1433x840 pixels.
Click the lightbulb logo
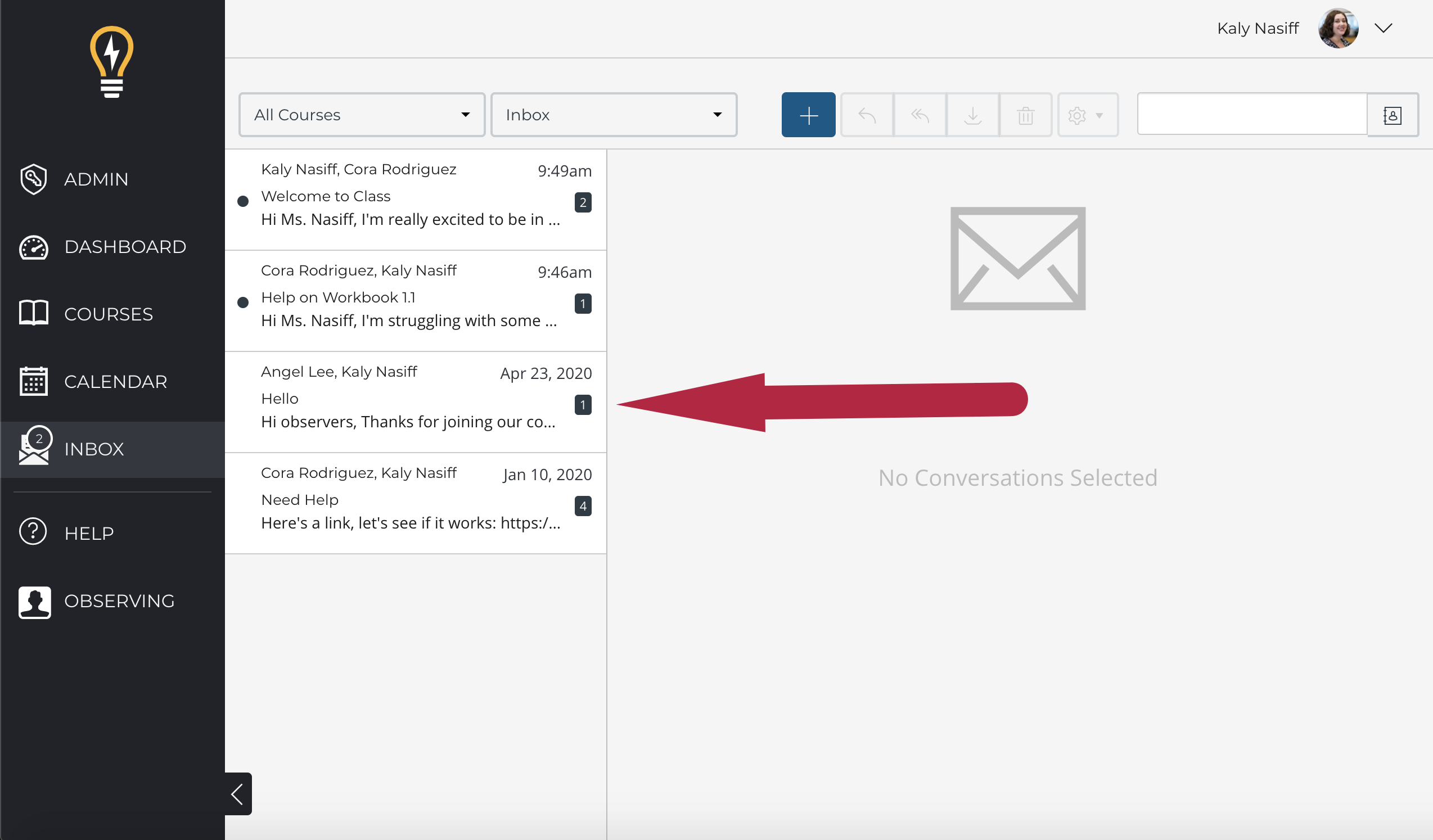[x=111, y=62]
